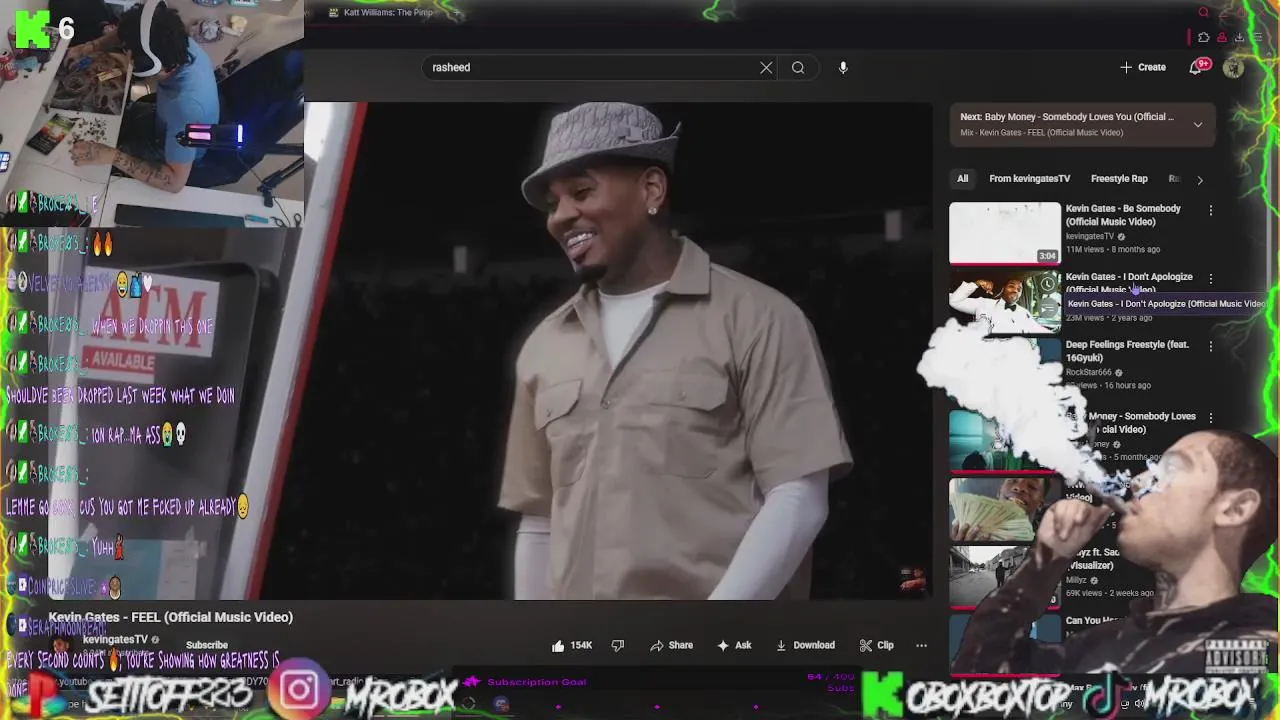Open the Instagram icon on stream overlay

point(298,691)
